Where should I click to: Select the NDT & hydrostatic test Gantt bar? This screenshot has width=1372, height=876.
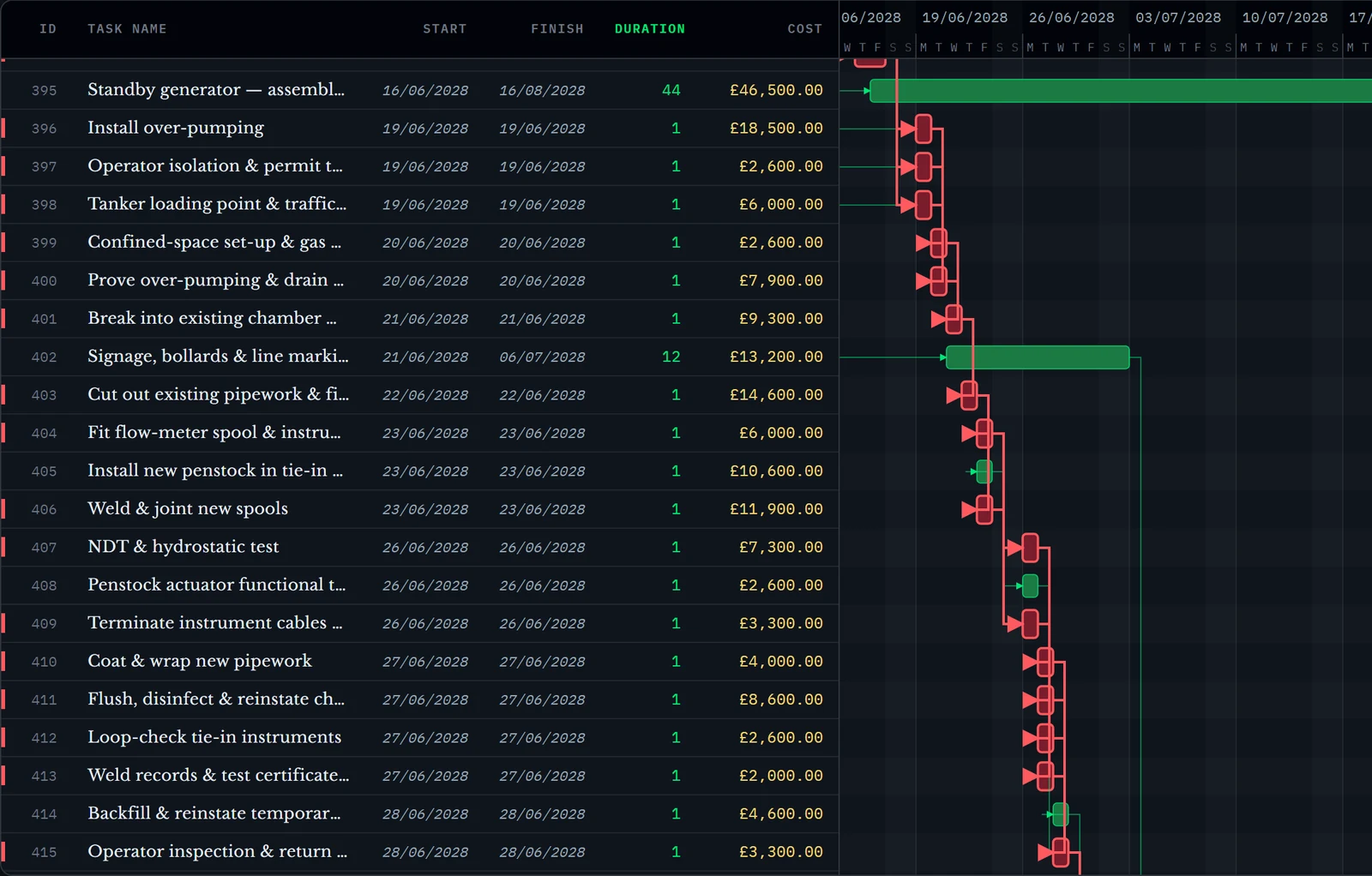1031,548
